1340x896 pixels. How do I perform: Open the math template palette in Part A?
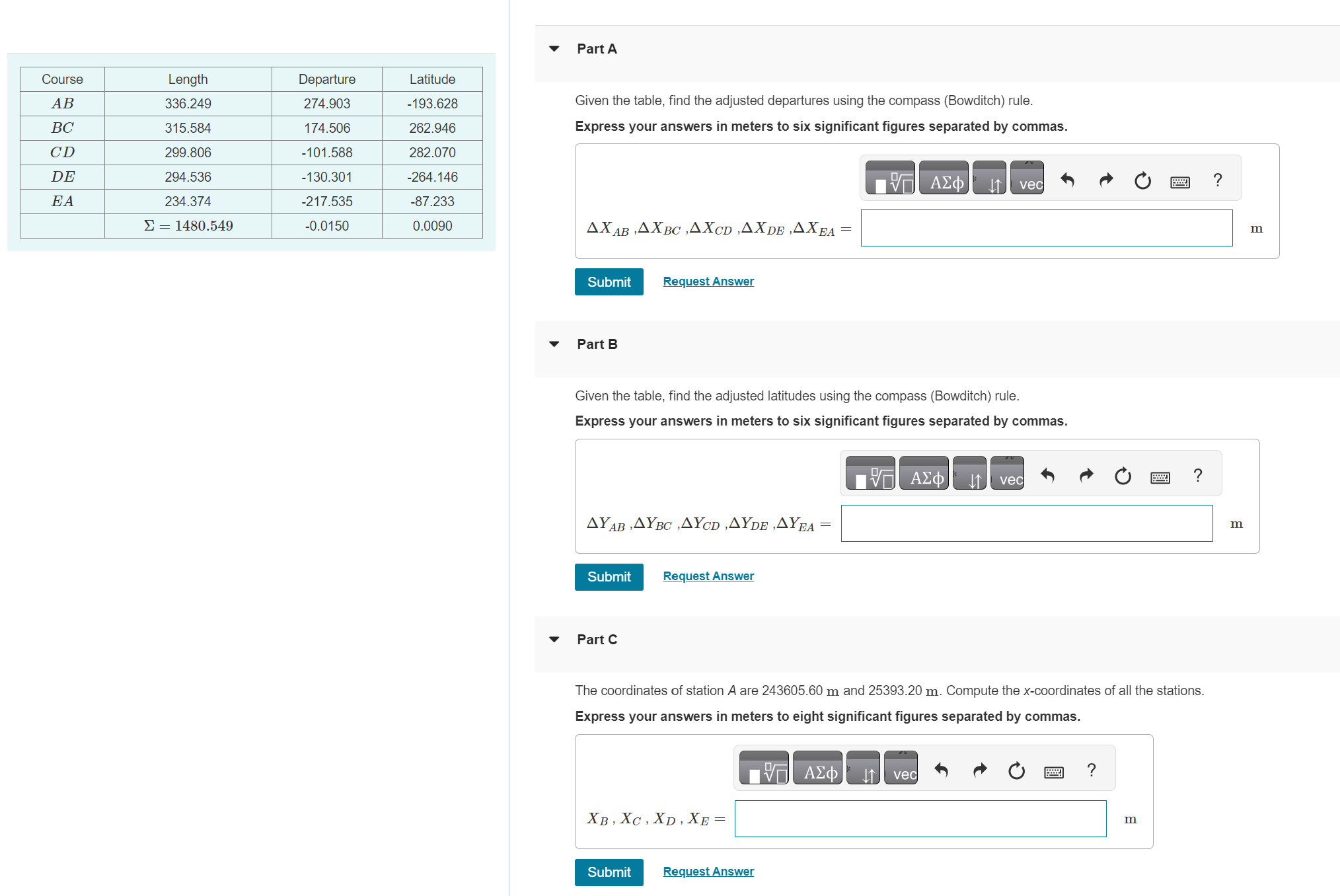click(x=889, y=177)
